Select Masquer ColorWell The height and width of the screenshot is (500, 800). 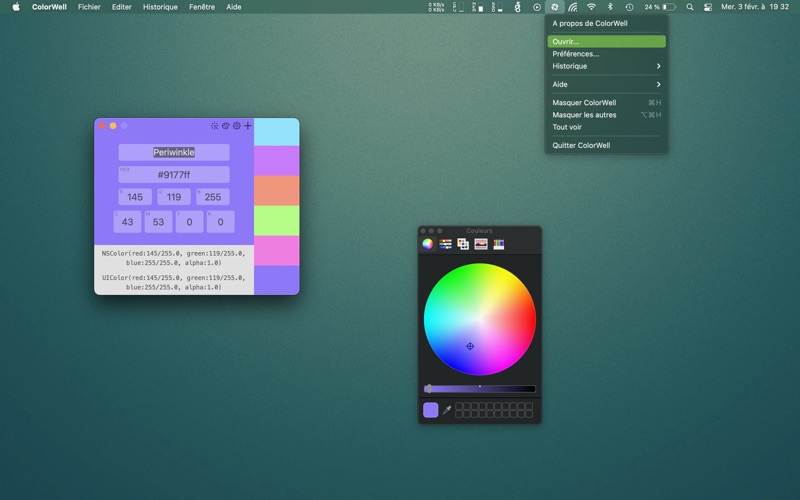(607, 103)
